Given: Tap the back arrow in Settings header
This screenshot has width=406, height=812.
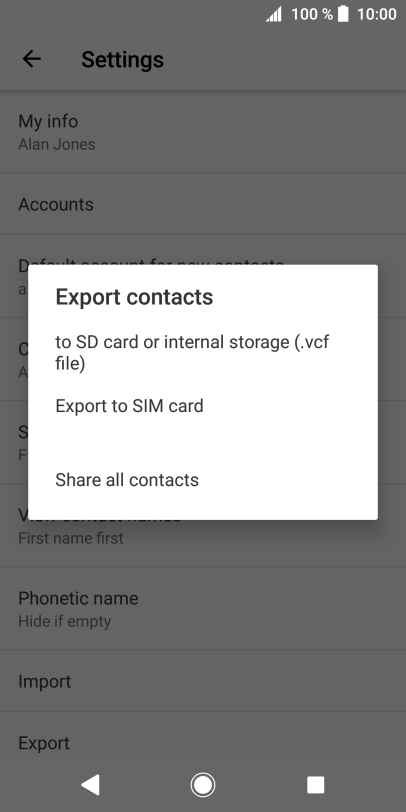Looking at the screenshot, I should (32, 59).
